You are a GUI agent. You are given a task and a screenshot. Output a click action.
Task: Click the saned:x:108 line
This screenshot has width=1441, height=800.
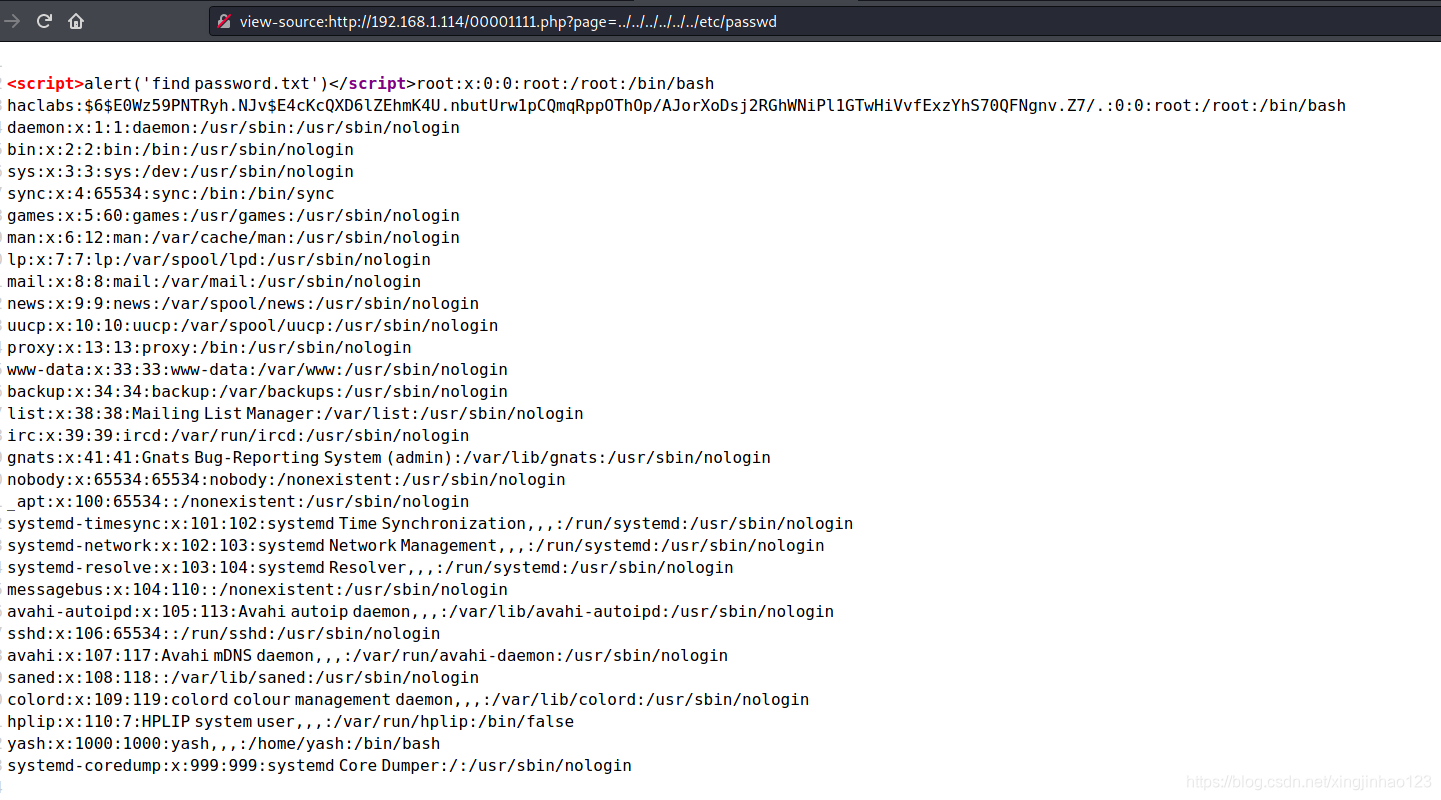point(243,678)
